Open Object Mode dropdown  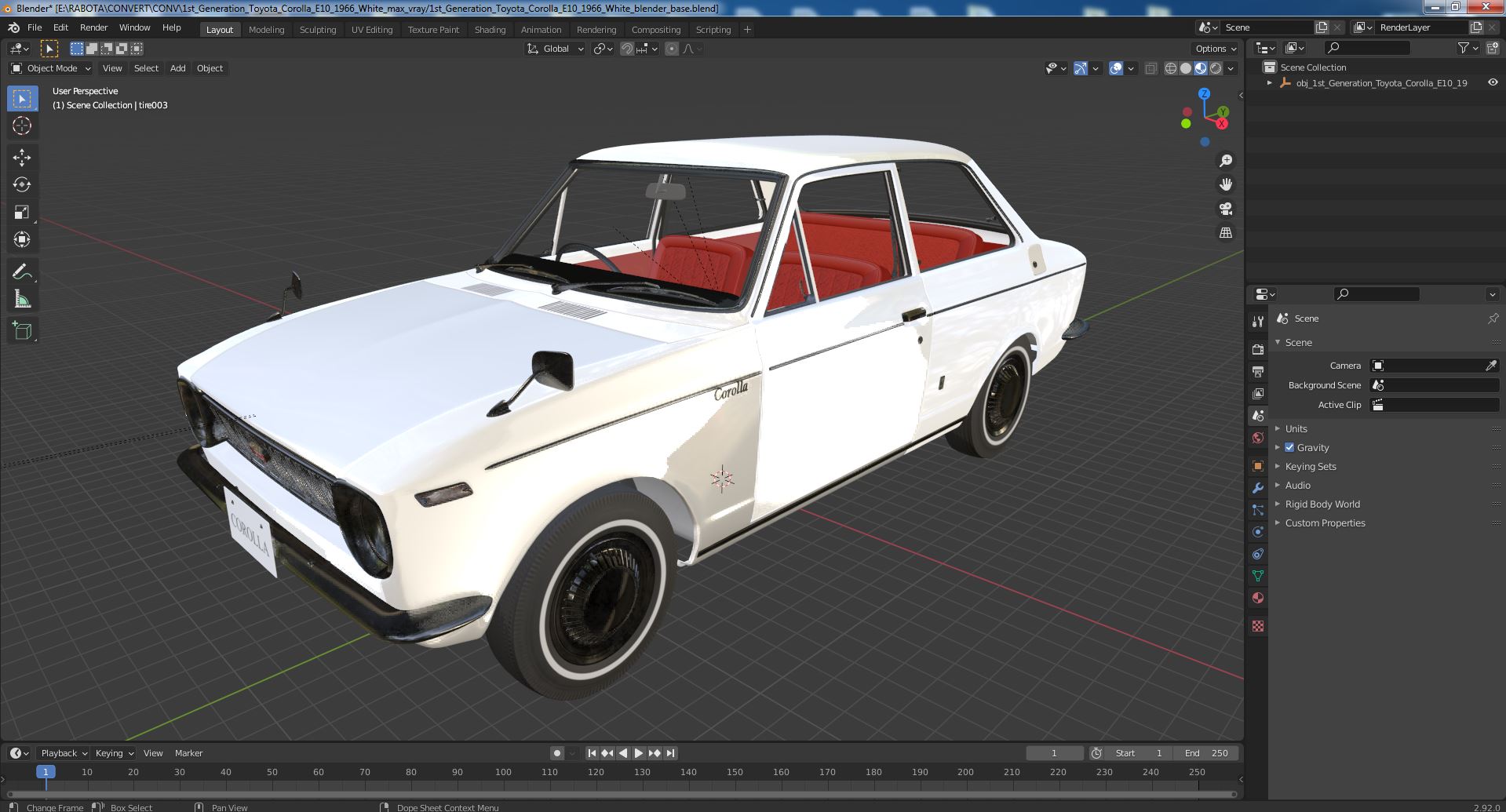click(x=51, y=68)
